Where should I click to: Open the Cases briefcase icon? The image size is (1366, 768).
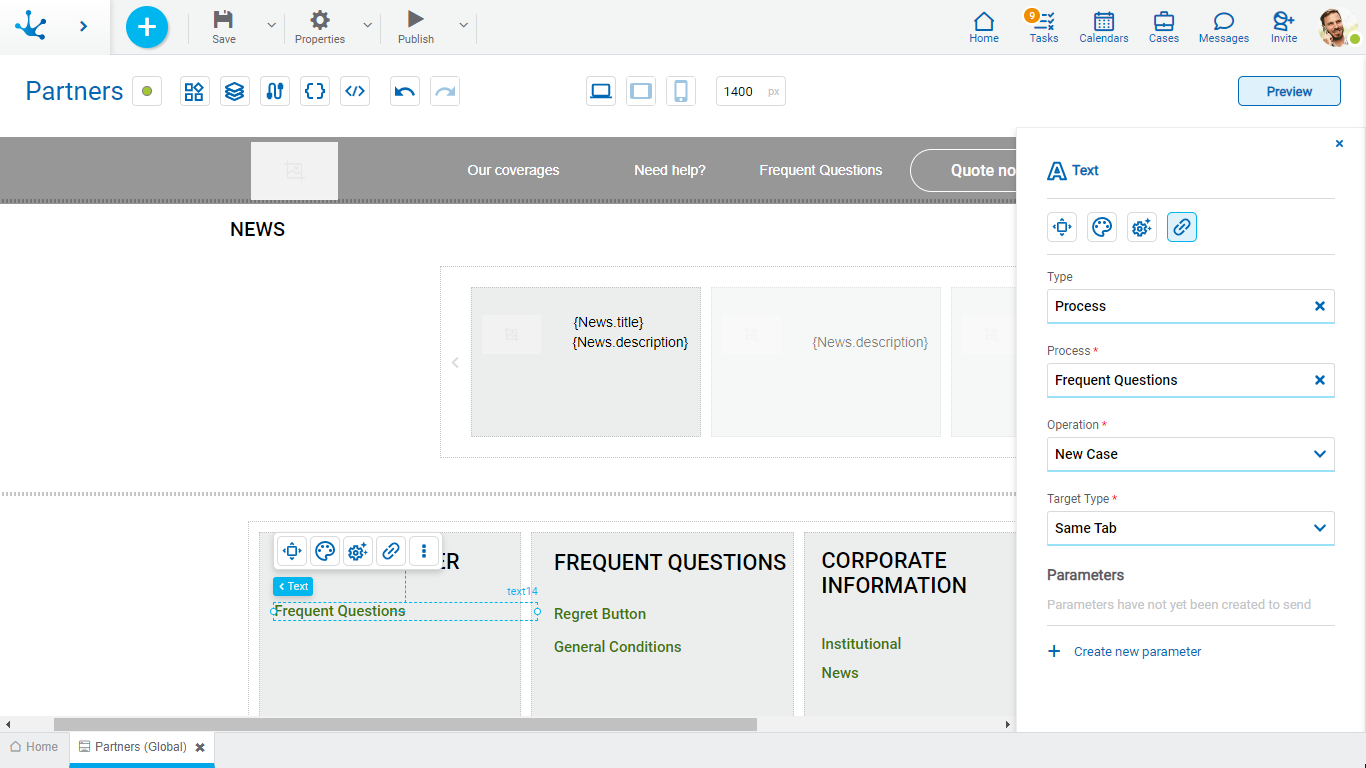pos(1164,27)
